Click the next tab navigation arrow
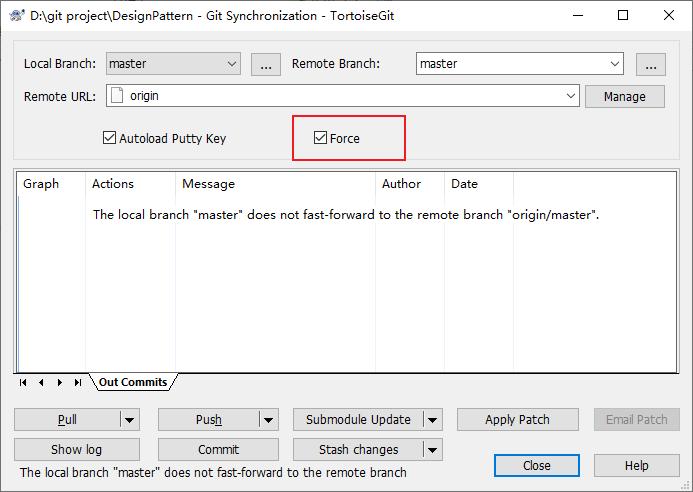The width and height of the screenshot is (693, 492). coord(60,382)
